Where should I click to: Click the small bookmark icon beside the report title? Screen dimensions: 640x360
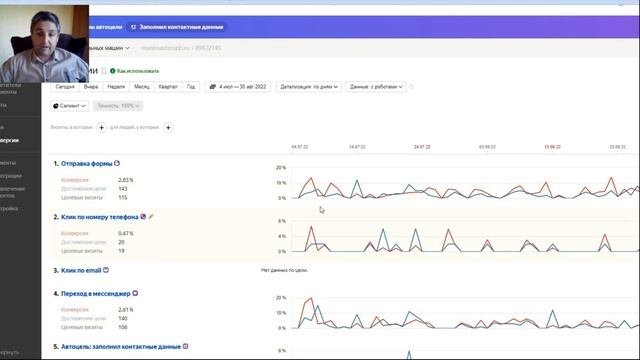(x=104, y=71)
